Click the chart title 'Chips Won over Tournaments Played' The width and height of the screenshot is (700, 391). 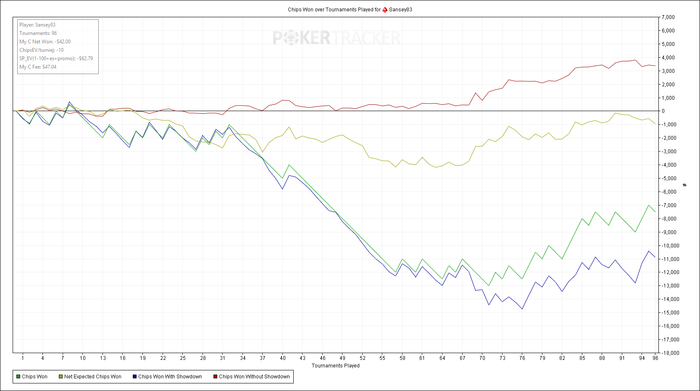[331, 9]
